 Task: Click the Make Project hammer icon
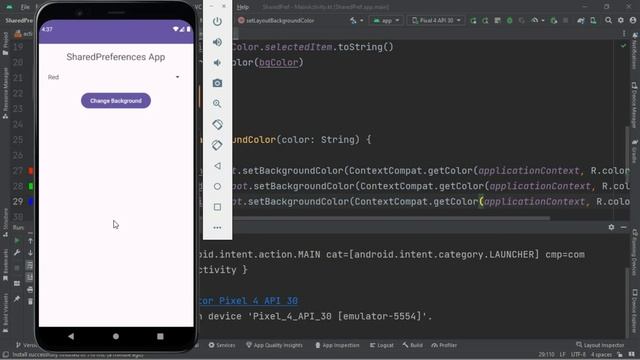coord(353,20)
